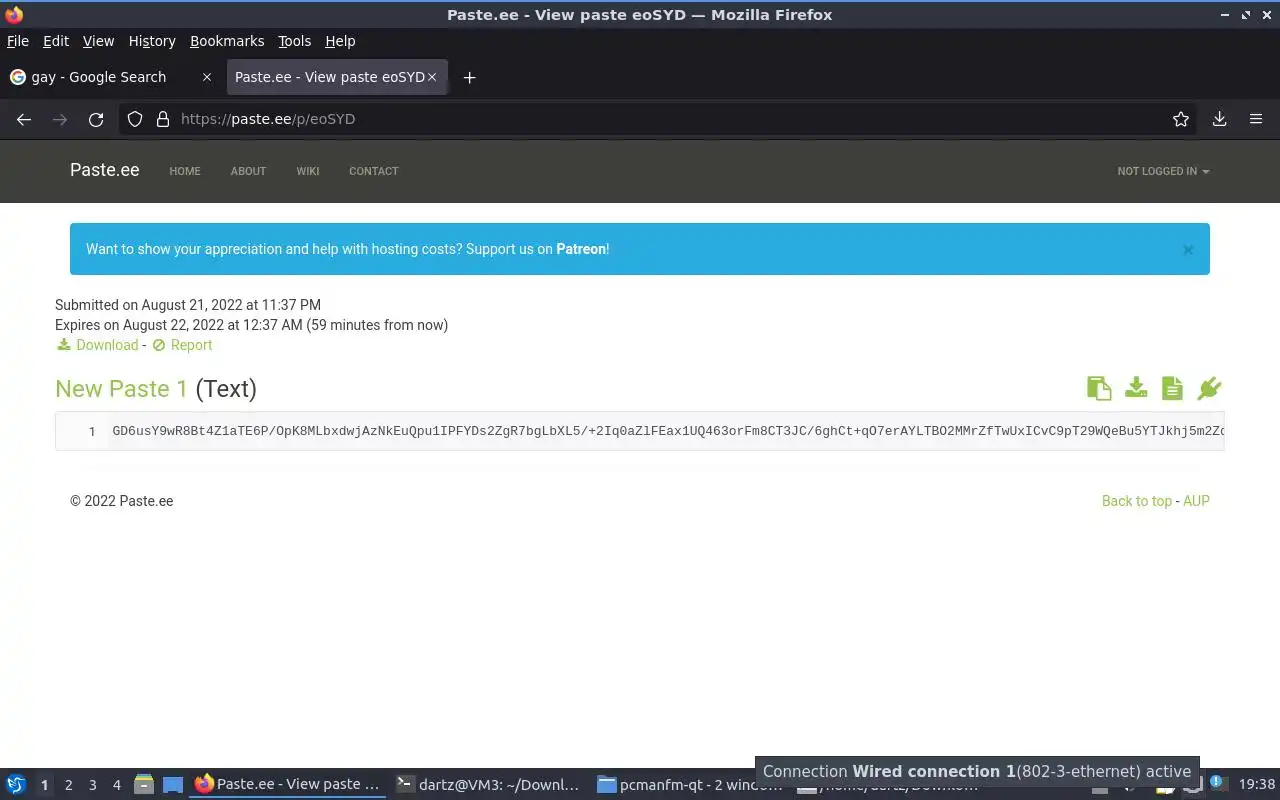
Task: Click the Submitted on August 21, 2022 text
Action: point(188,305)
